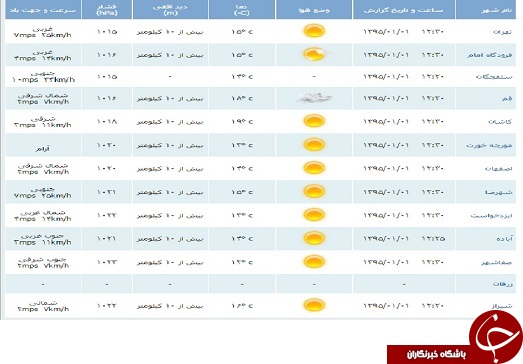The width and height of the screenshot is (523, 364).
Task: Click the 10mps wind speed in the سلفچگان row
Action: (x=25, y=80)
